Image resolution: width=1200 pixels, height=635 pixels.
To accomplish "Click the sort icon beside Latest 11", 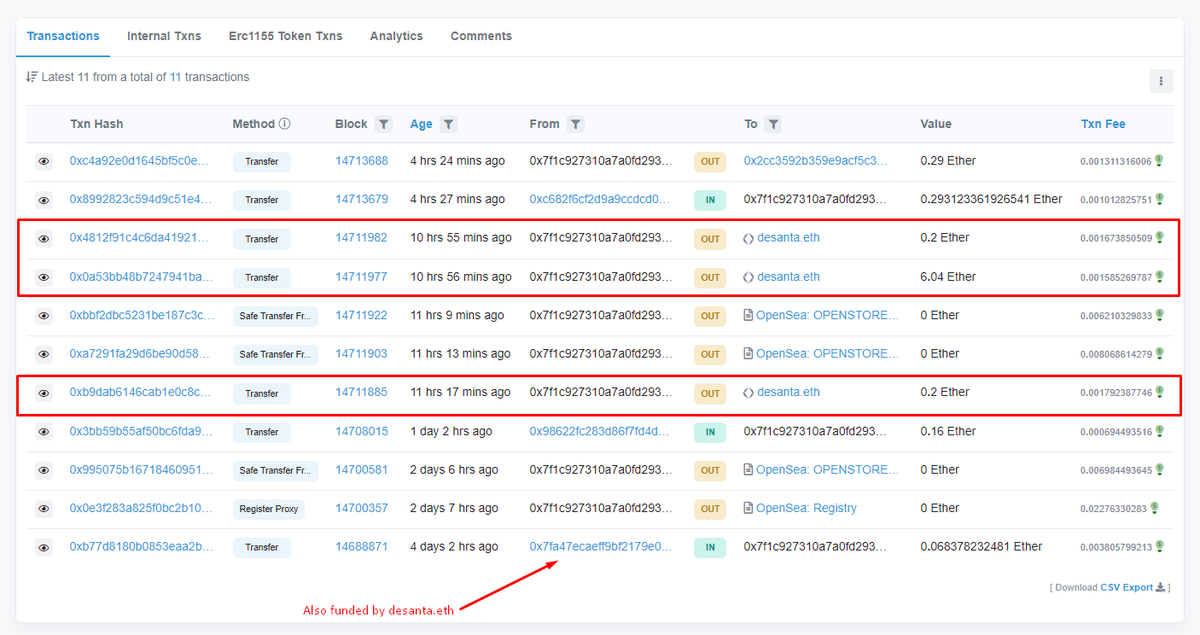I will 32,77.
